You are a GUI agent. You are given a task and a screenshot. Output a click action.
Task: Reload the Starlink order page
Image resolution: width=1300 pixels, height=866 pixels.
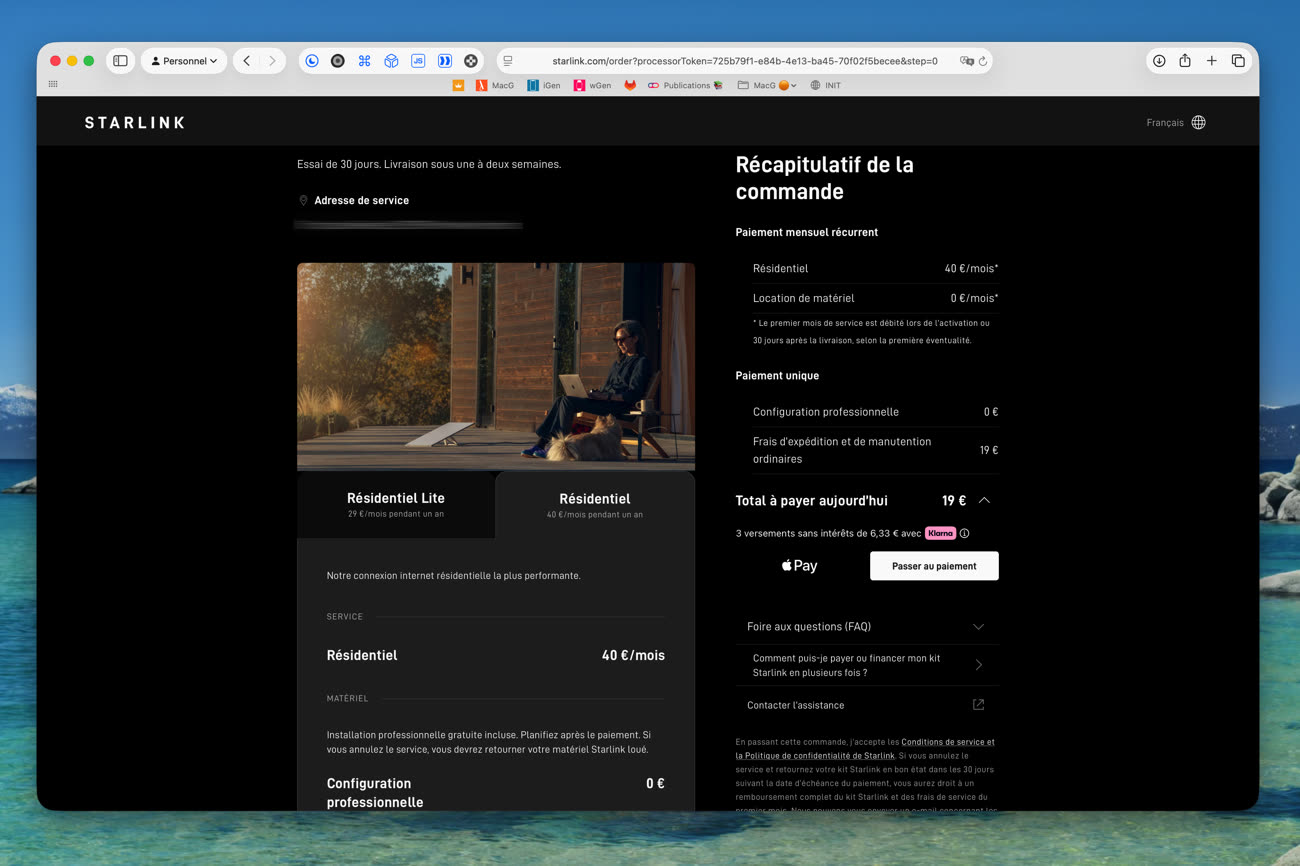click(x=983, y=61)
